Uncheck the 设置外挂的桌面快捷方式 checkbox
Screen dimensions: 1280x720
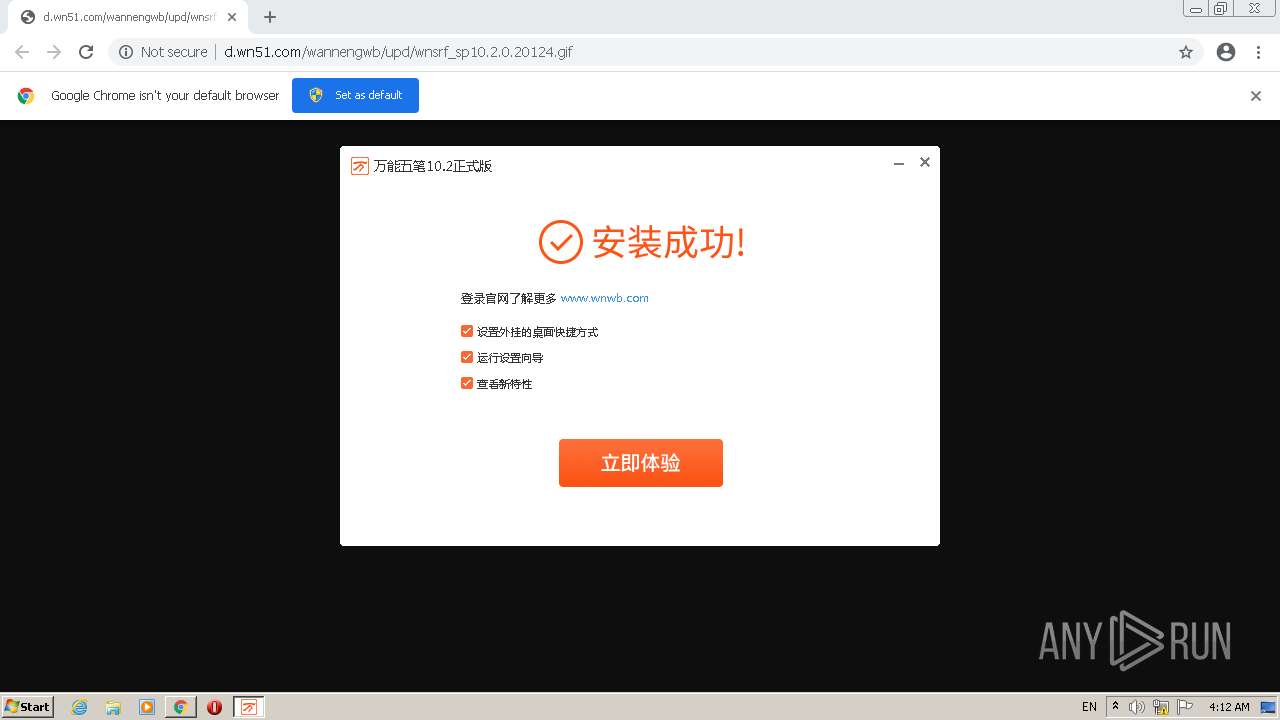click(x=466, y=331)
